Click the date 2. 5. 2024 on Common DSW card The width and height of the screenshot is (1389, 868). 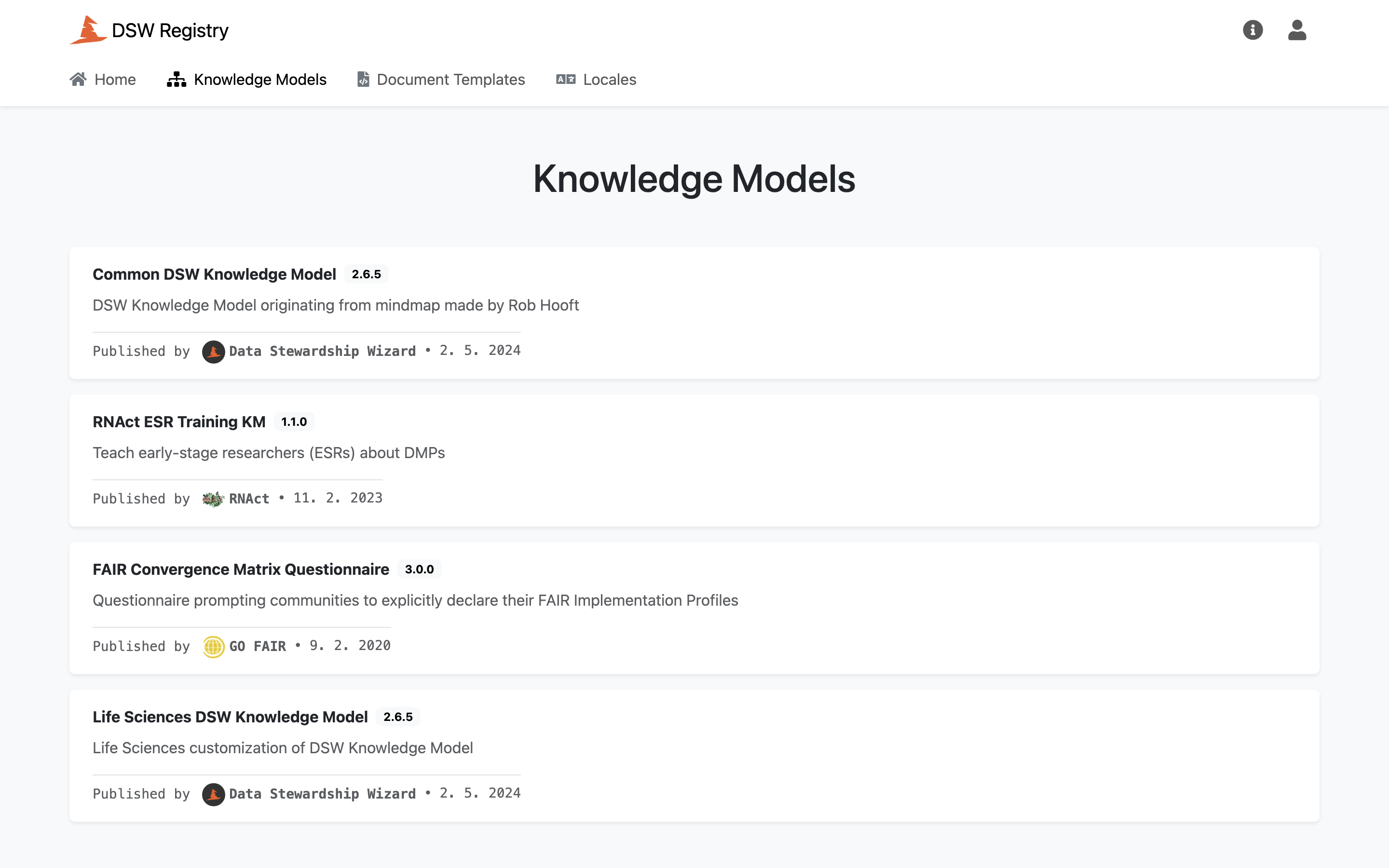point(480,351)
